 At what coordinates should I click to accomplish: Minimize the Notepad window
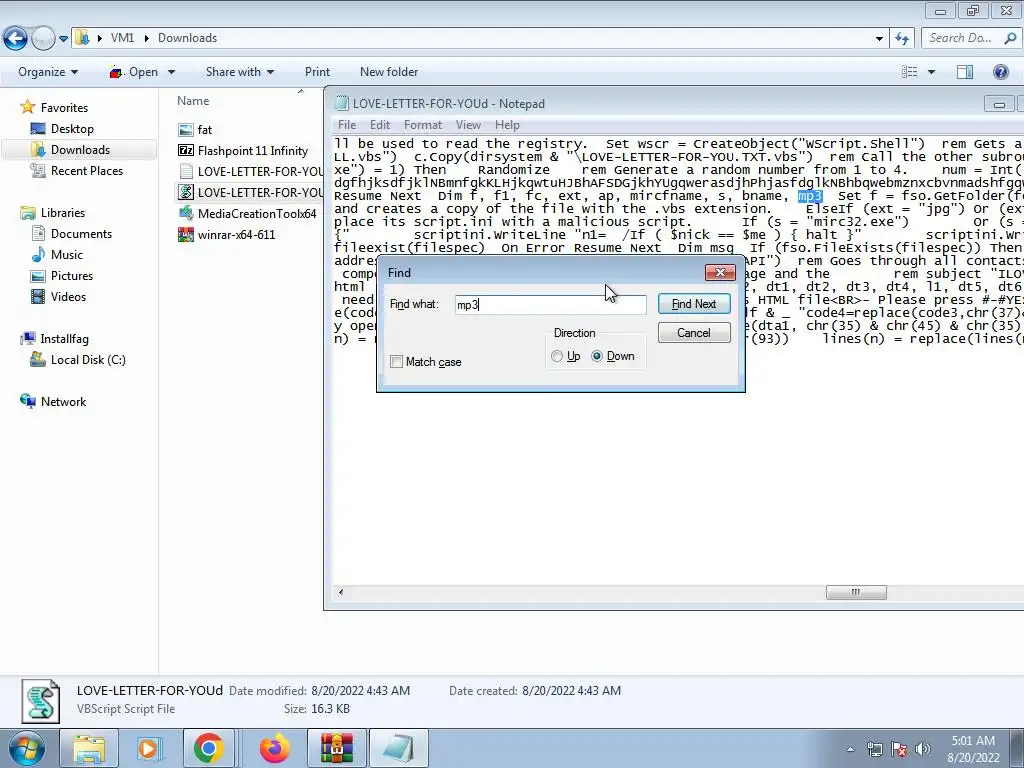[x=999, y=104]
